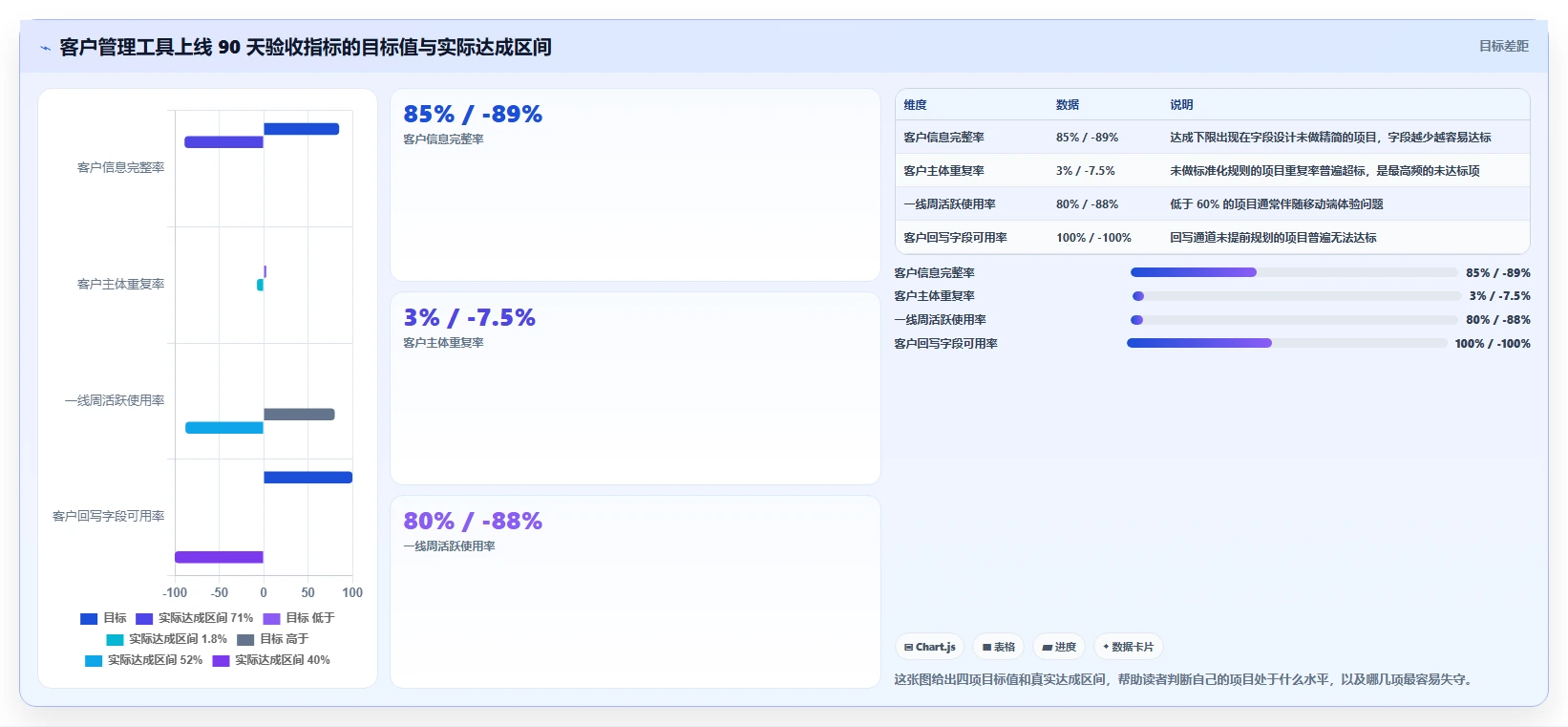Click the 3% / -7.5% data card

click(635, 389)
